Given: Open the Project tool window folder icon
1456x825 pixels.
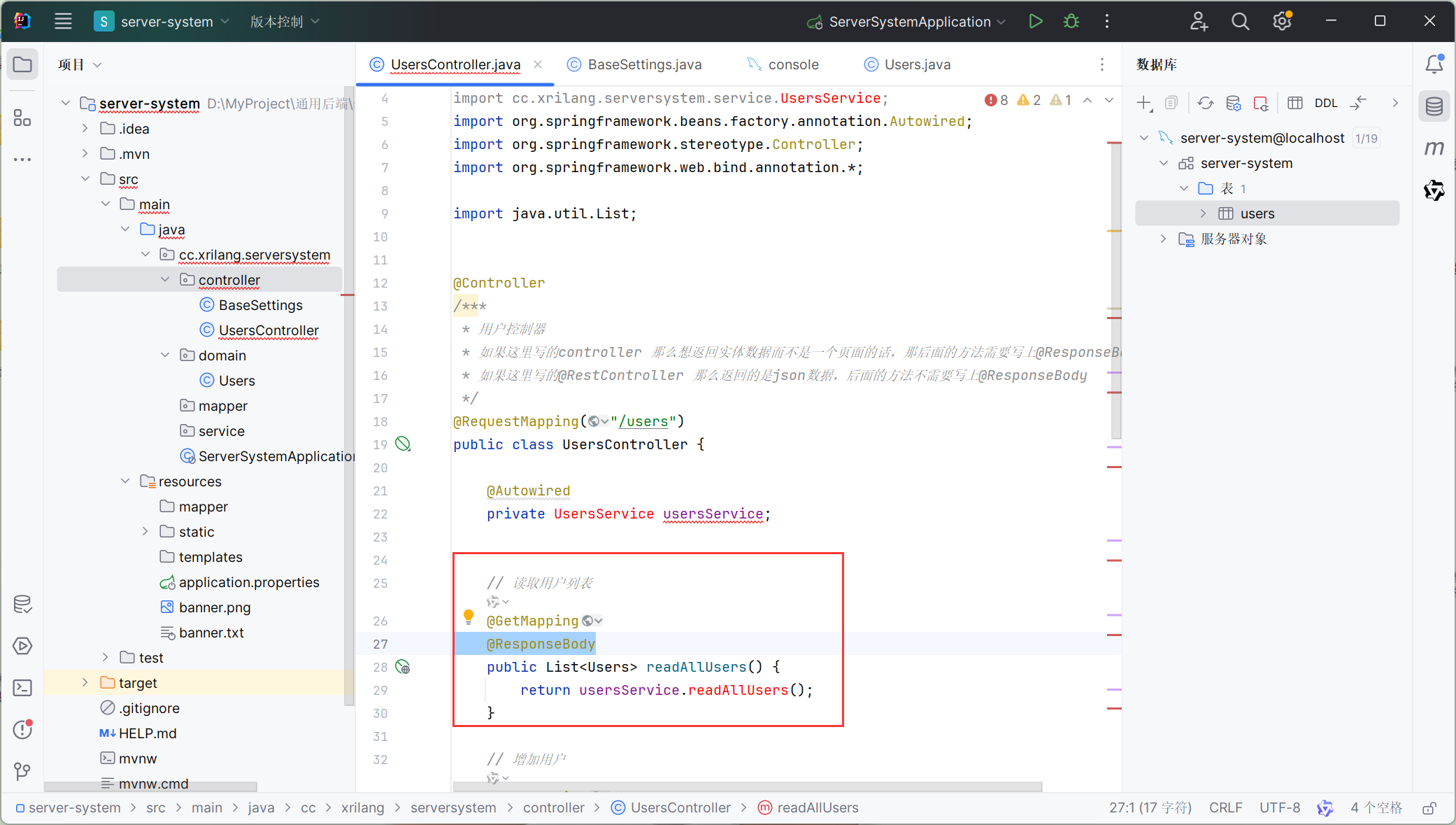Looking at the screenshot, I should click(22, 64).
